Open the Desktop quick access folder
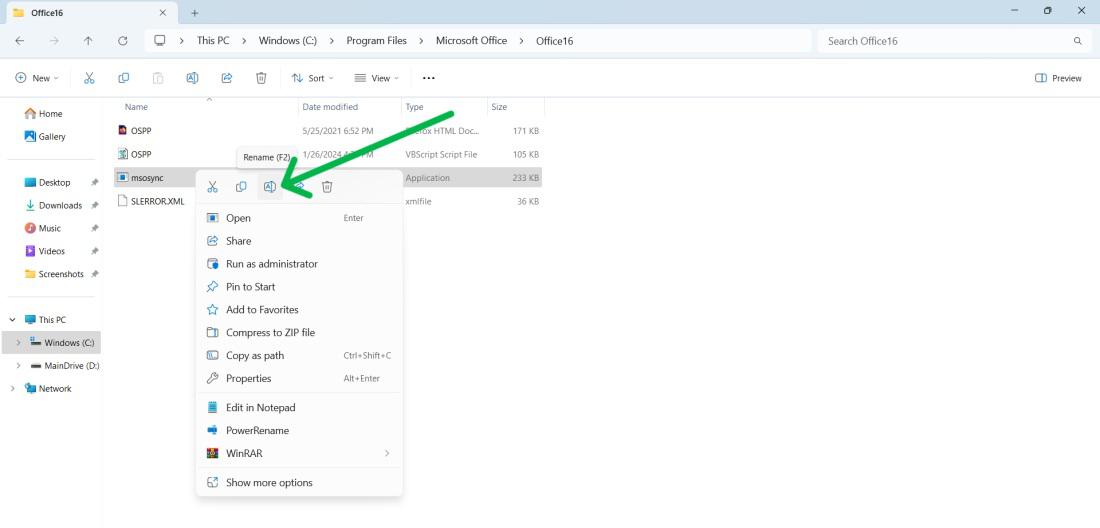 (x=48, y=182)
